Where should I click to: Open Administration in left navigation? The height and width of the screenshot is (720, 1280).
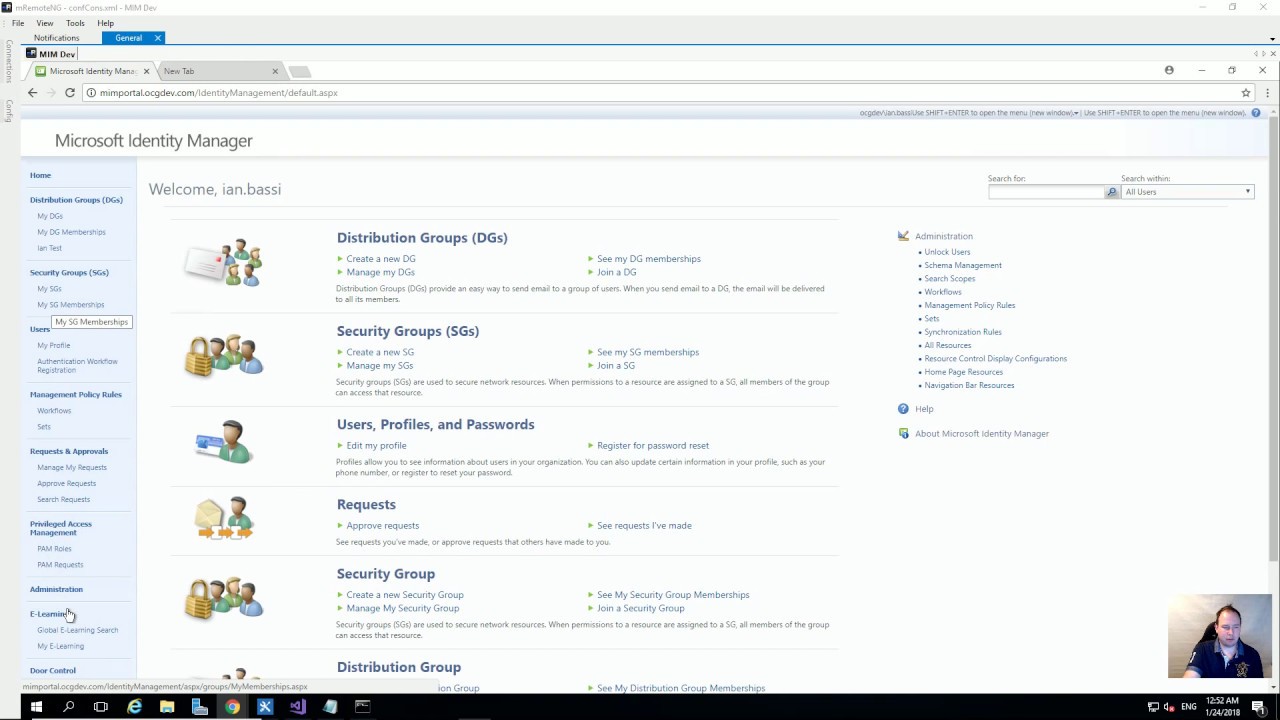[x=56, y=590]
